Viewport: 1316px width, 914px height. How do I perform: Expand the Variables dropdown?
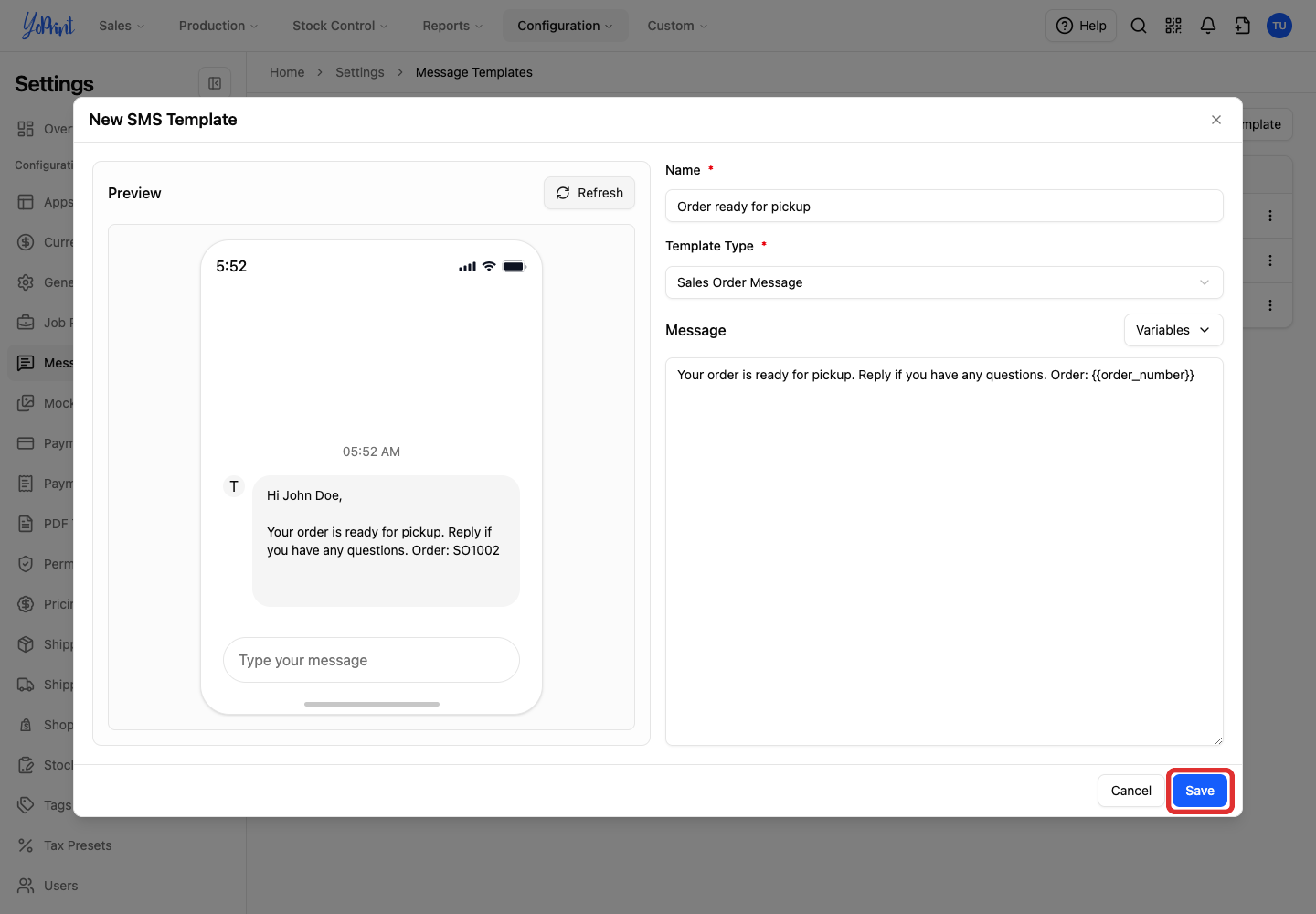coord(1173,330)
